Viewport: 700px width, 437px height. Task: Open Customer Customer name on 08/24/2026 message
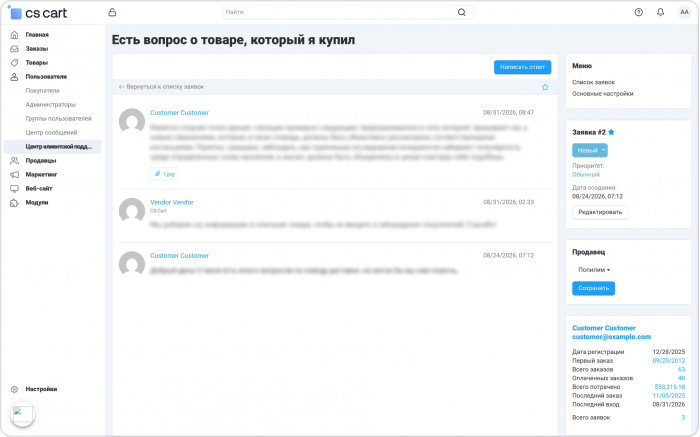pos(179,256)
